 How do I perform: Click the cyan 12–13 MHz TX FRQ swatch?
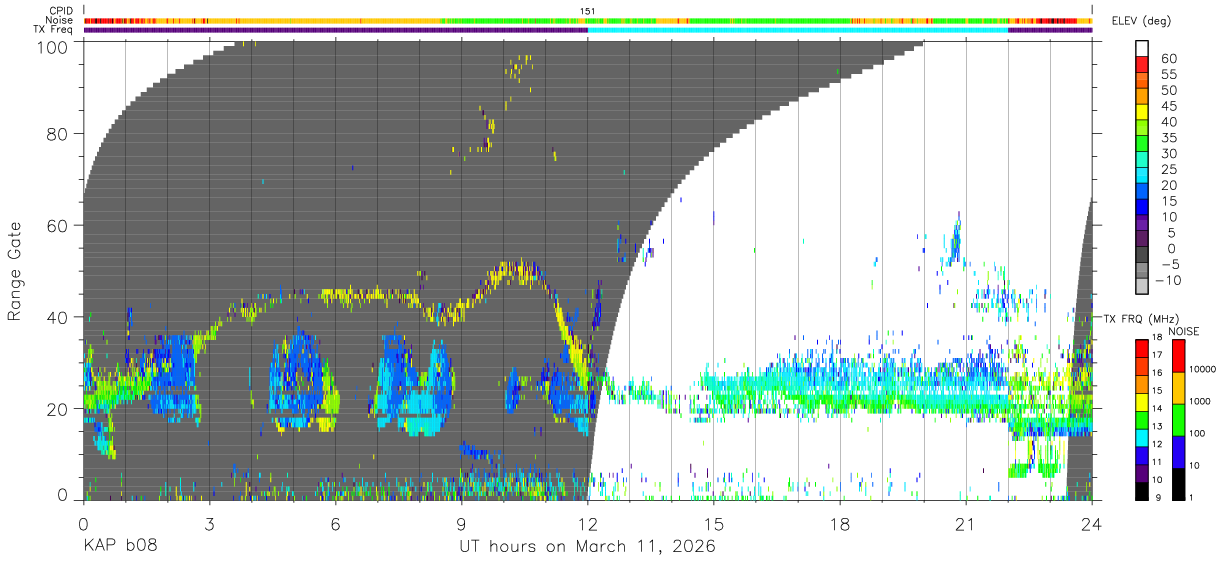click(1141, 438)
